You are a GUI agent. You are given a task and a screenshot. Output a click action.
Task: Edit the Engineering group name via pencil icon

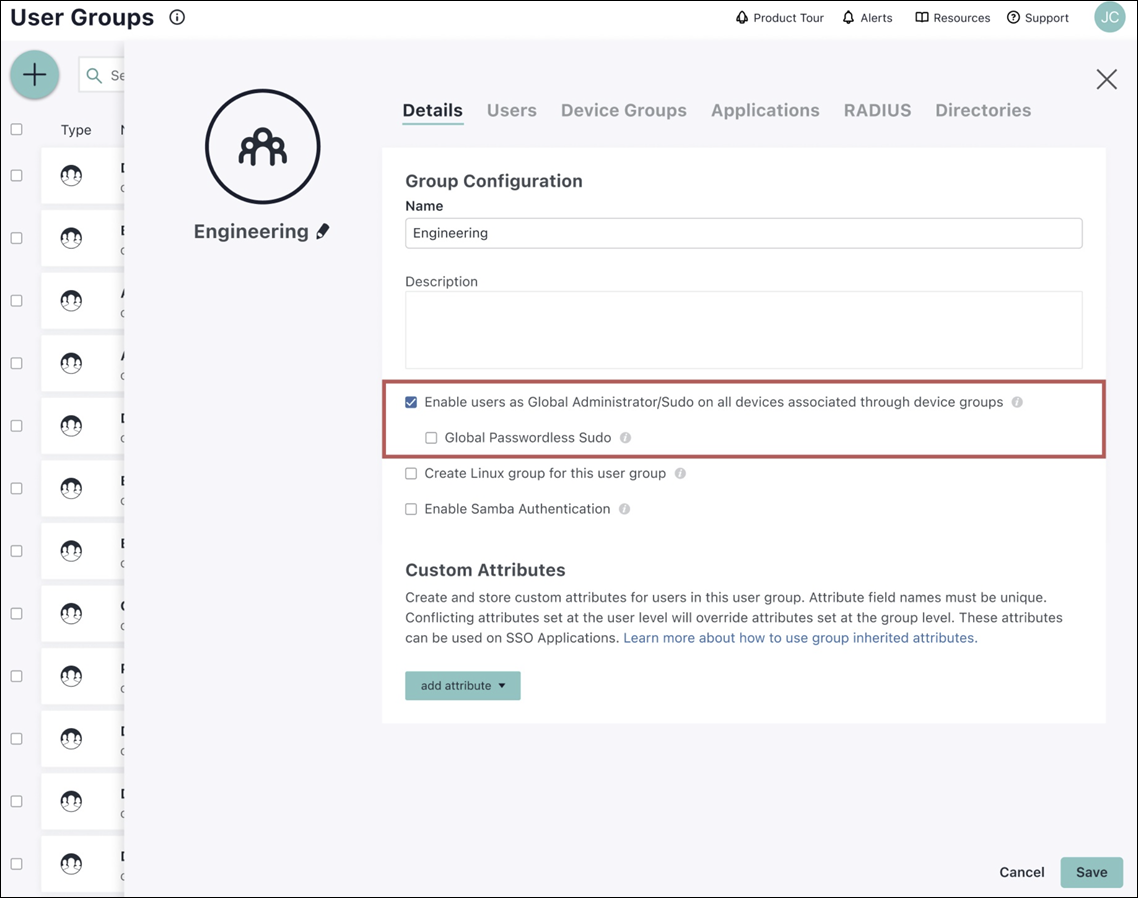(323, 230)
